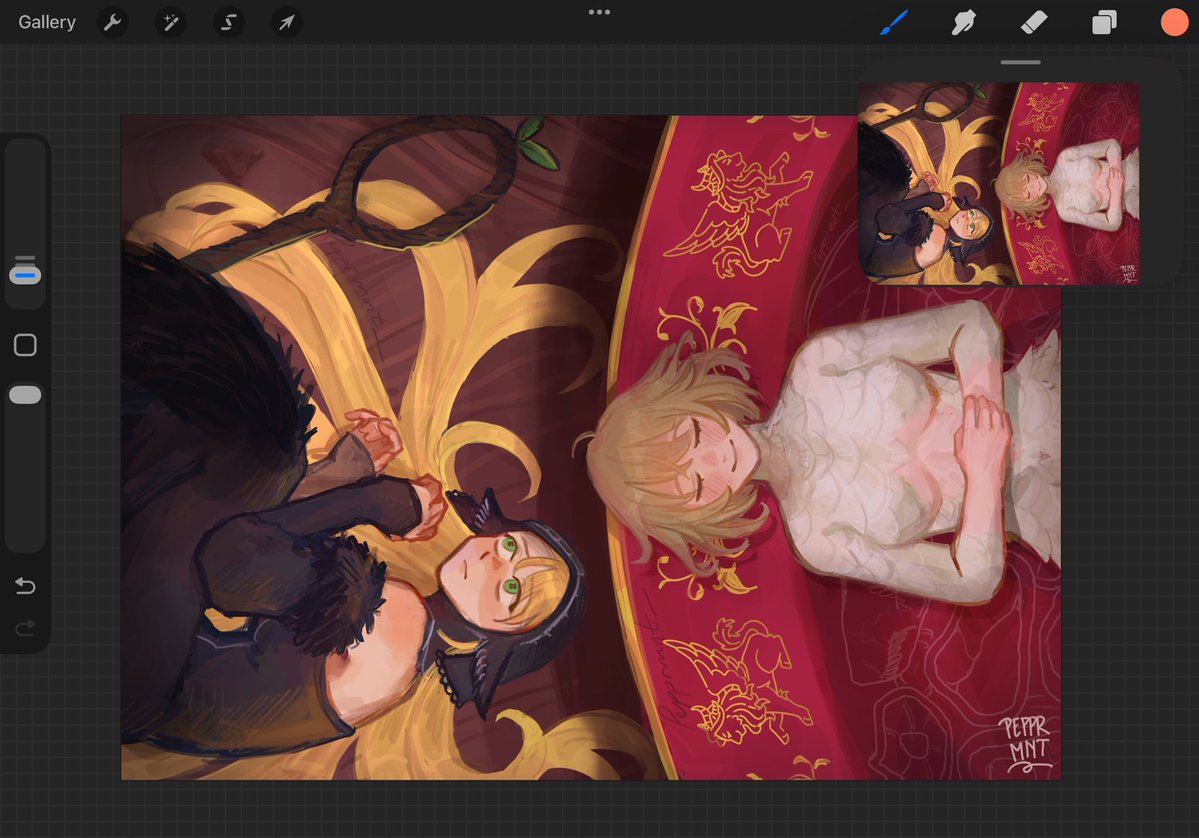This screenshot has width=1199, height=838.
Task: Open the three-dot menu at top center
Action: 600,12
